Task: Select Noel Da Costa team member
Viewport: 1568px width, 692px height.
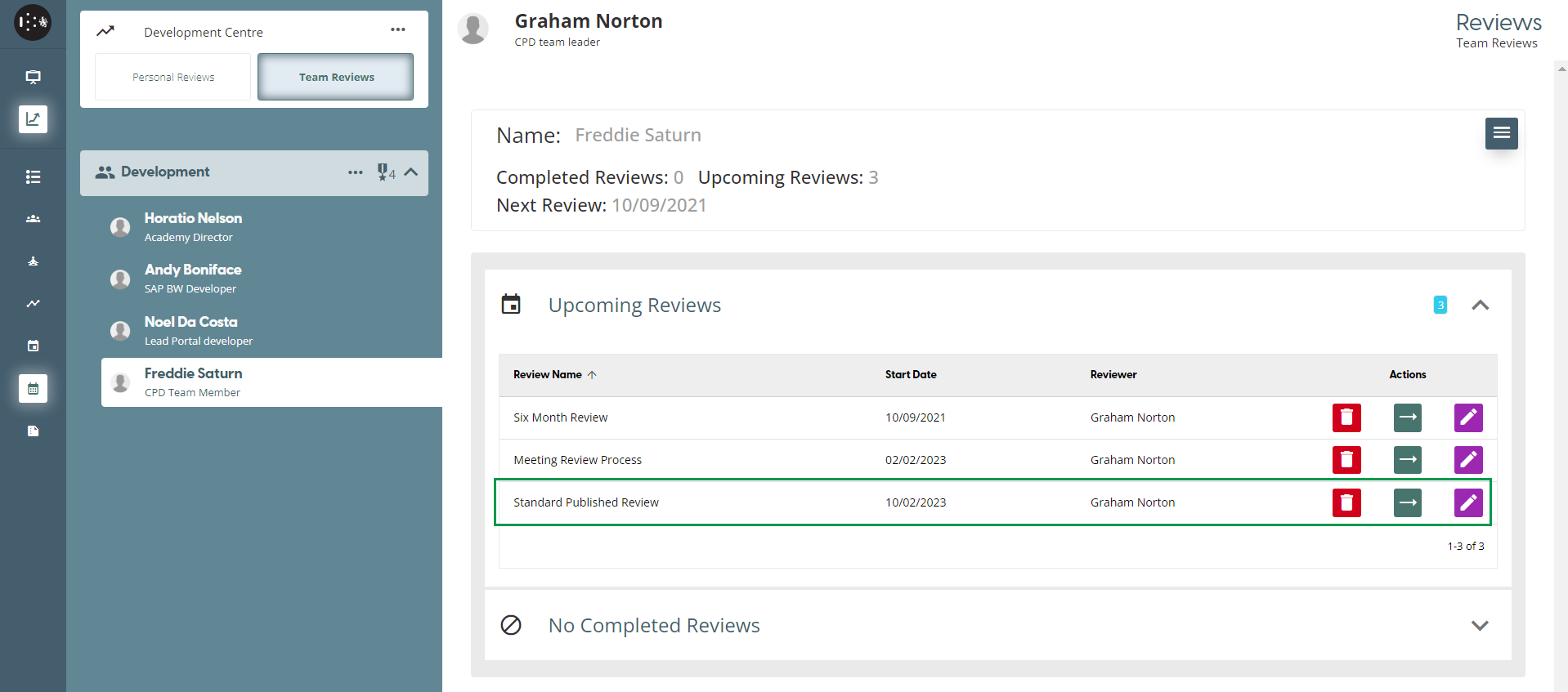Action: 190,330
